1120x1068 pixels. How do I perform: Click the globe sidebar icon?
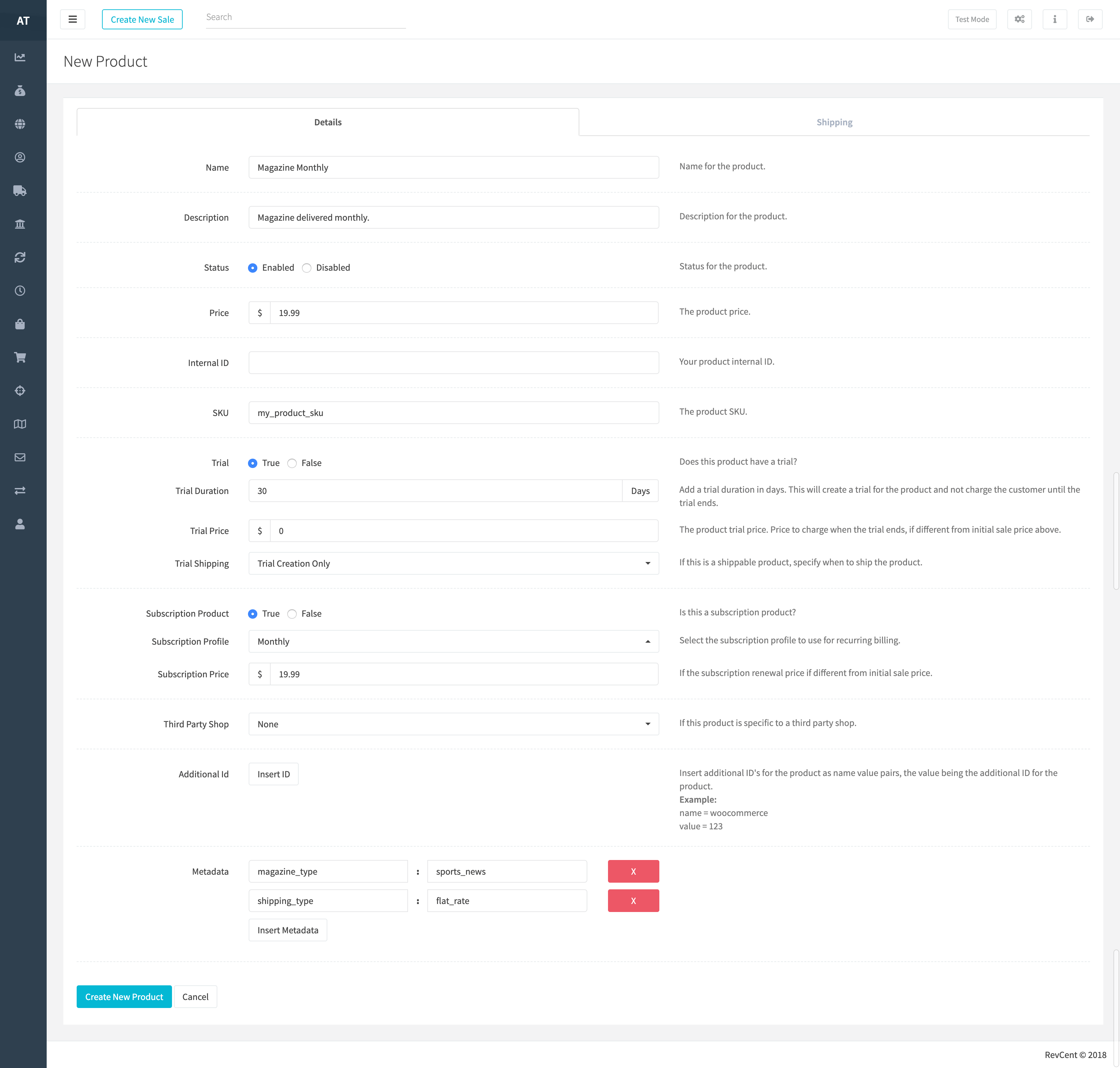point(20,124)
